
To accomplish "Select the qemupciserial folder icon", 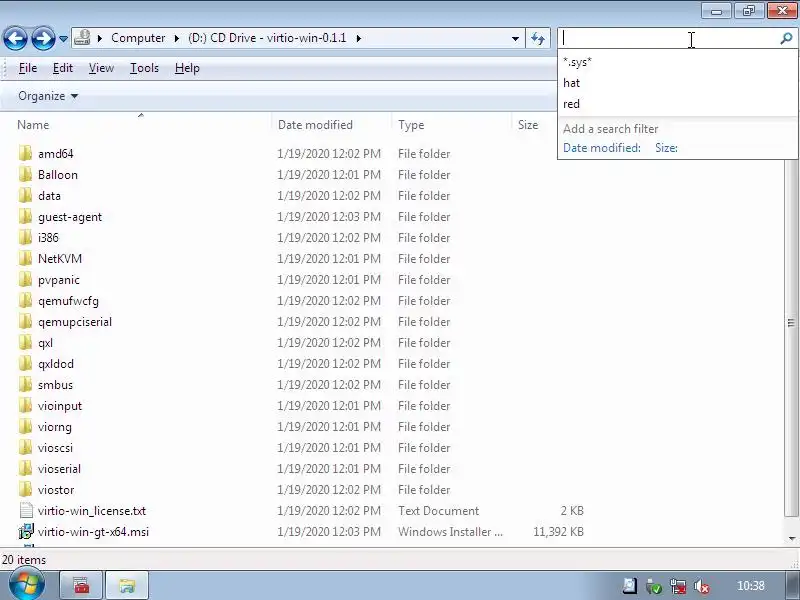I will click(x=25, y=321).
